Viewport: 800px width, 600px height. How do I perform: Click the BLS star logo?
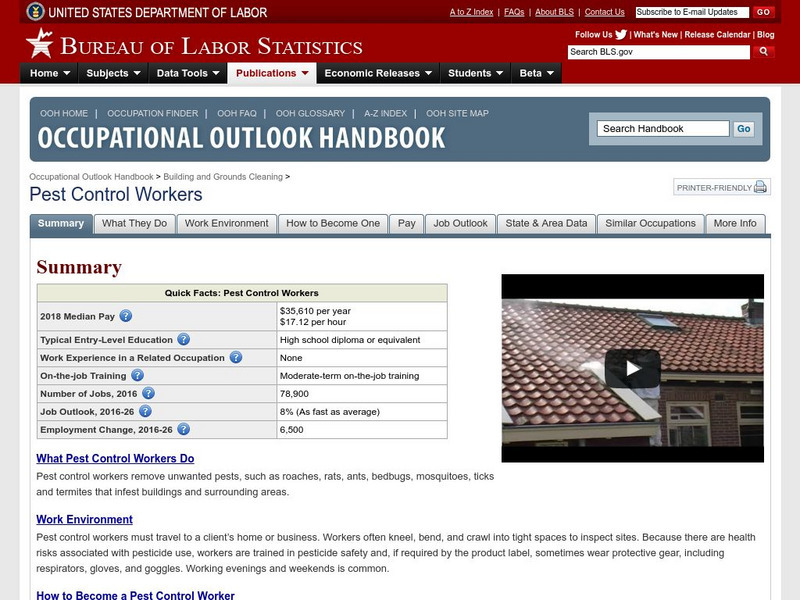click(x=40, y=43)
